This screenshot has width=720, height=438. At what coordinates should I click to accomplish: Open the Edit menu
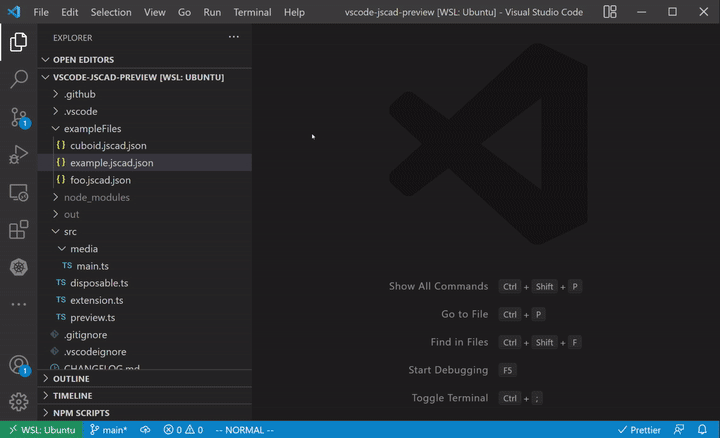click(69, 12)
